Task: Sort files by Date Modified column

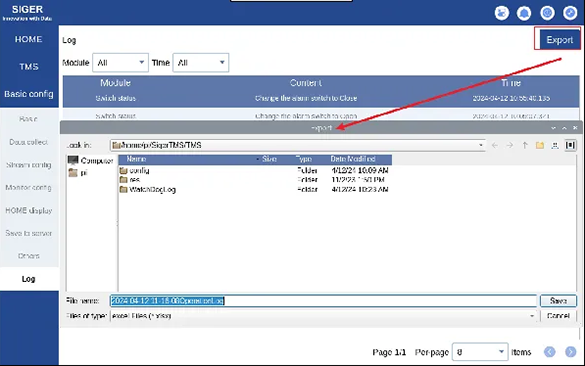Action: click(353, 159)
